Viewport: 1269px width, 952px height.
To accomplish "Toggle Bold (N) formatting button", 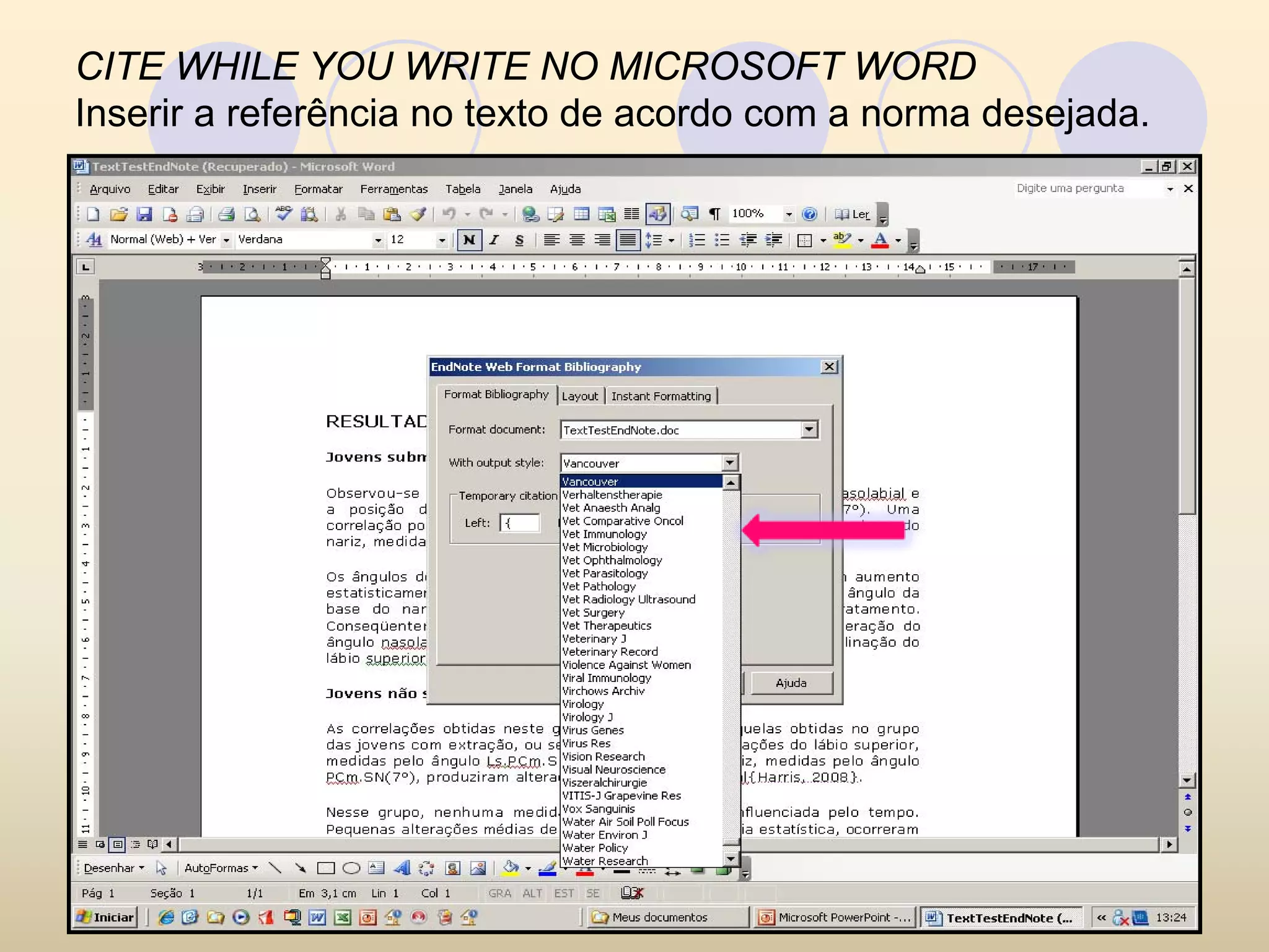I will (x=469, y=240).
